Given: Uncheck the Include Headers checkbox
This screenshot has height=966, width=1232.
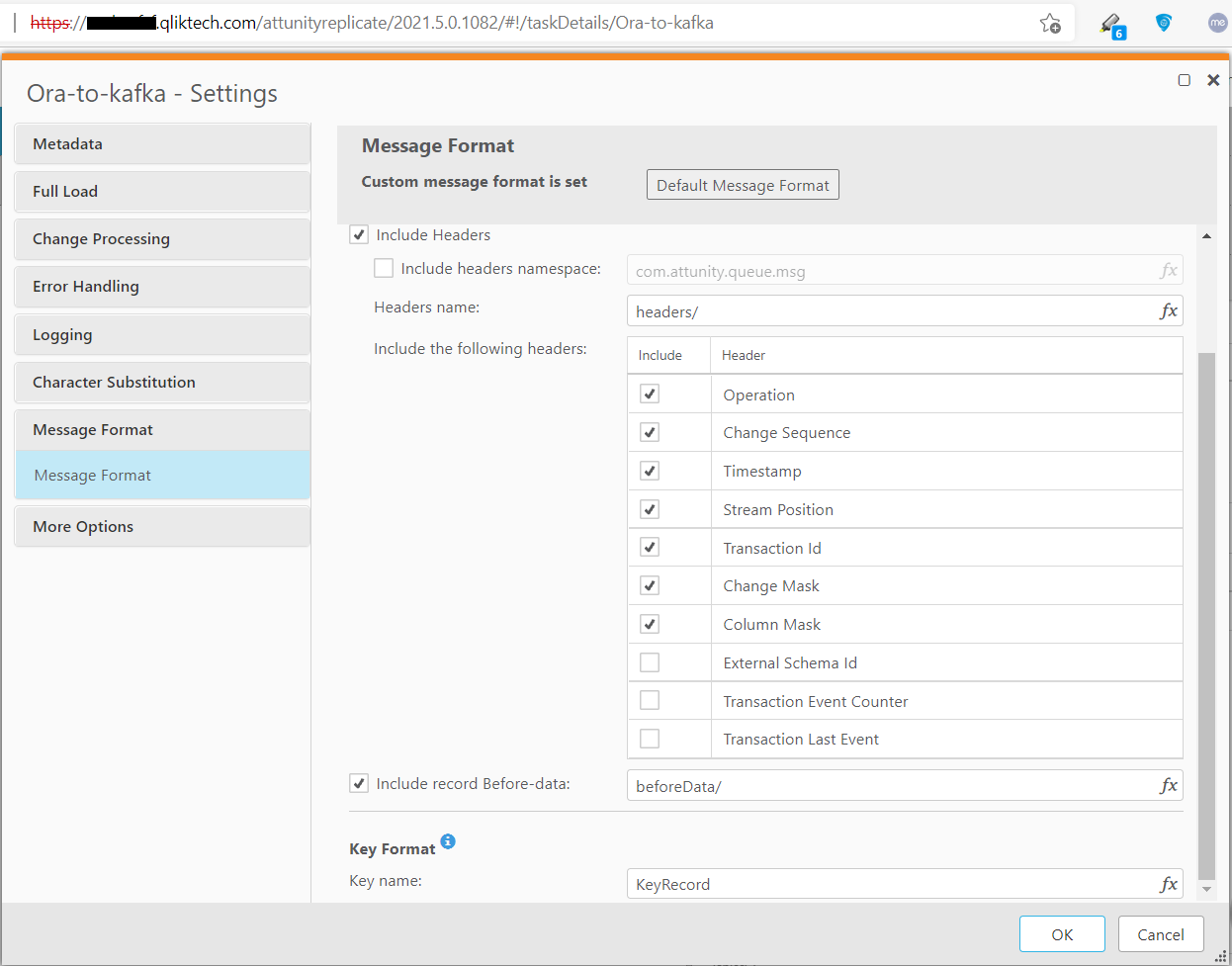Looking at the screenshot, I should click(359, 235).
